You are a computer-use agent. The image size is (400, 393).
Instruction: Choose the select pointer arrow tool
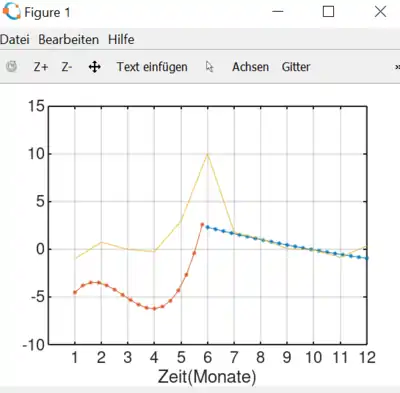coord(209,67)
